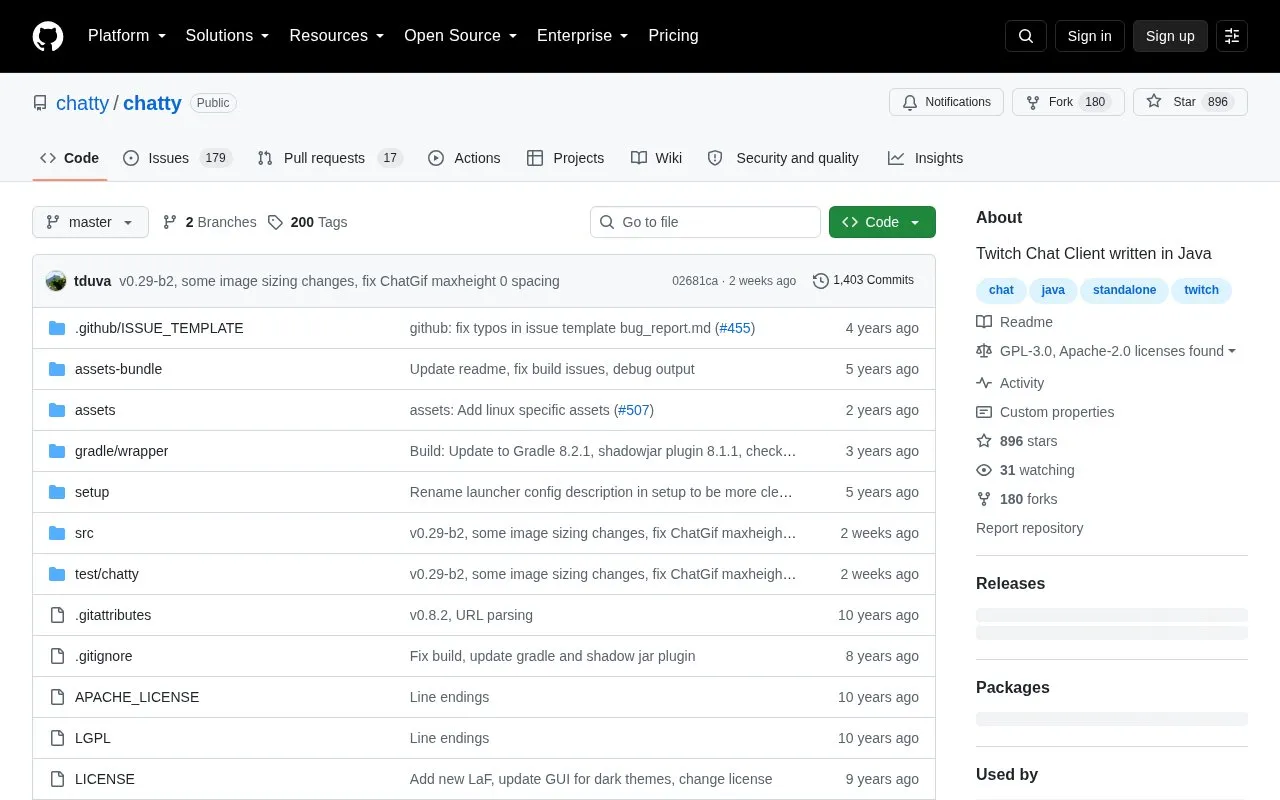The image size is (1280, 800).
Task: Open the master branch selector
Action: tap(90, 222)
